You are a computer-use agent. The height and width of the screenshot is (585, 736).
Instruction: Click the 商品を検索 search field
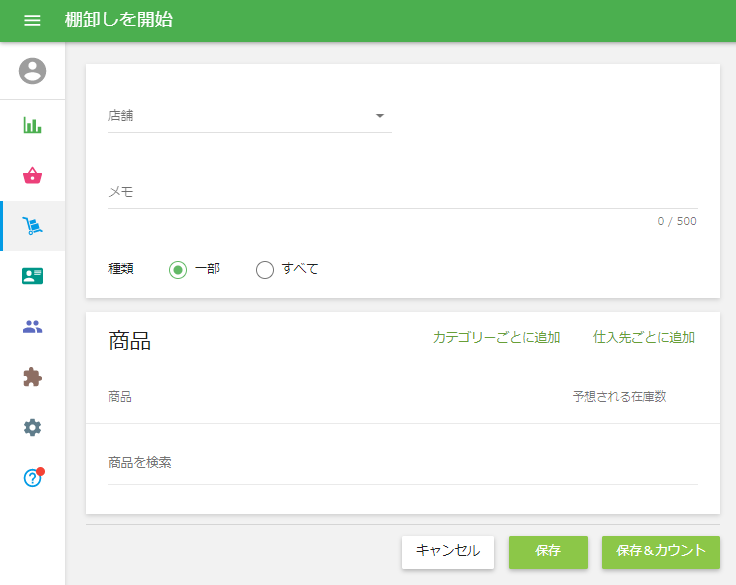(403, 462)
